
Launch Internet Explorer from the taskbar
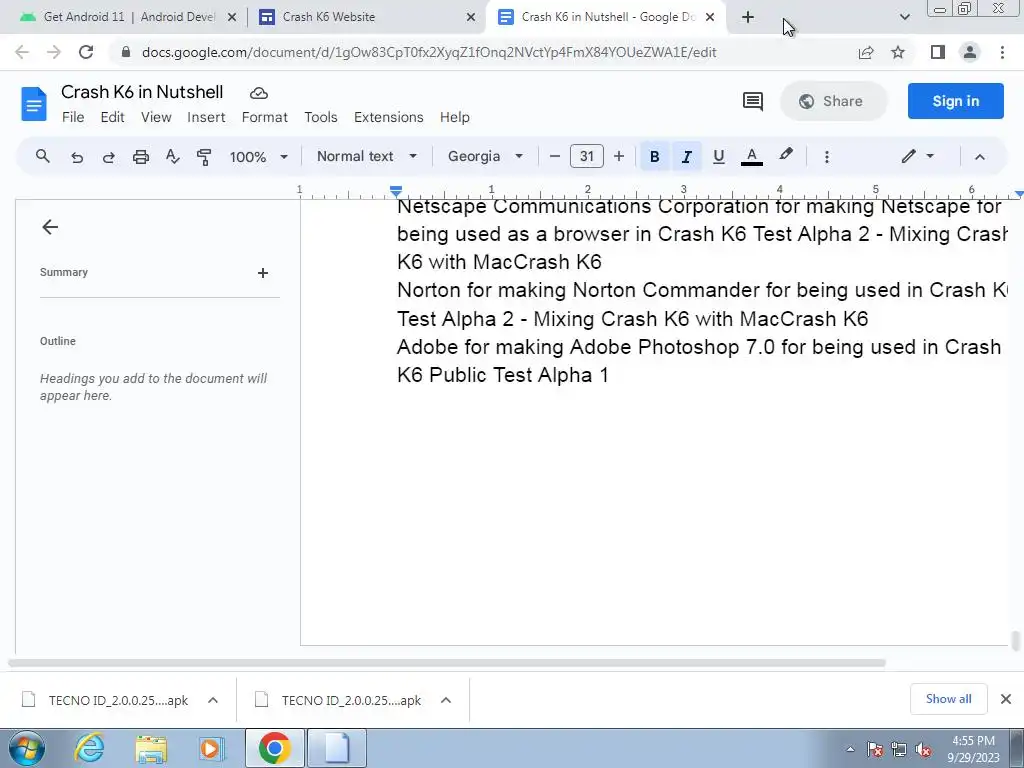89,748
